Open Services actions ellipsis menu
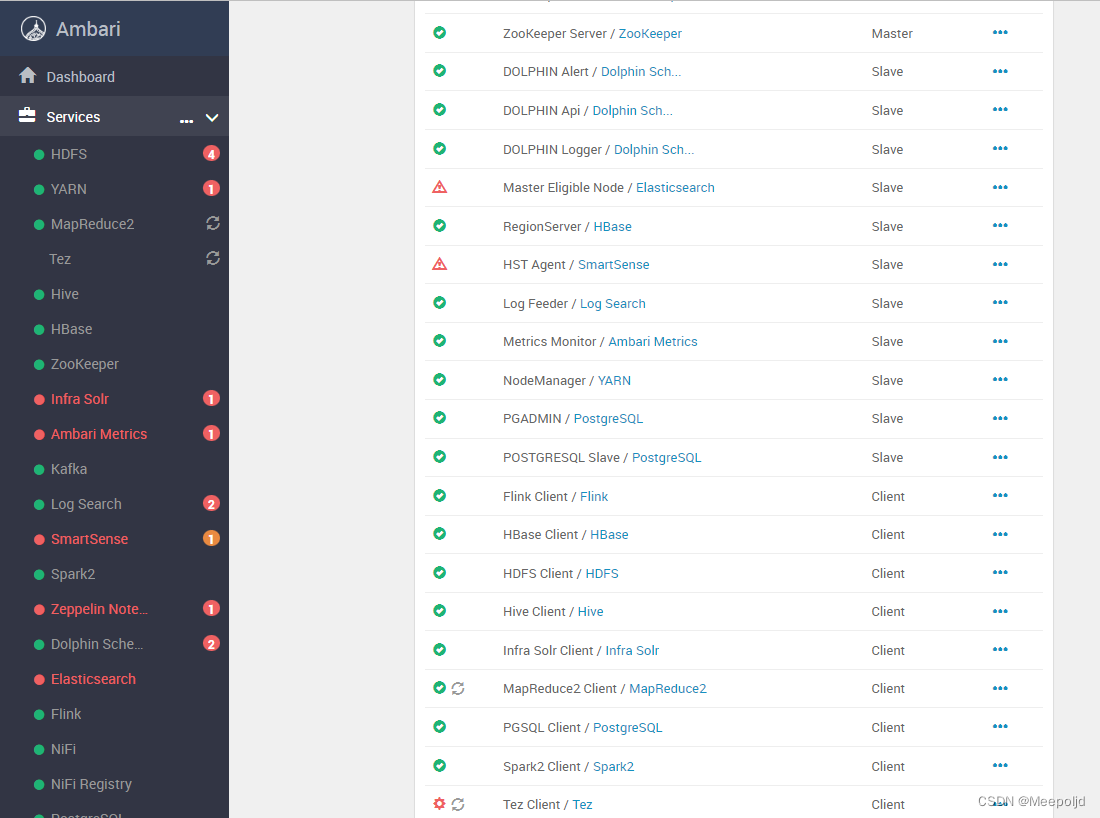 [186, 121]
